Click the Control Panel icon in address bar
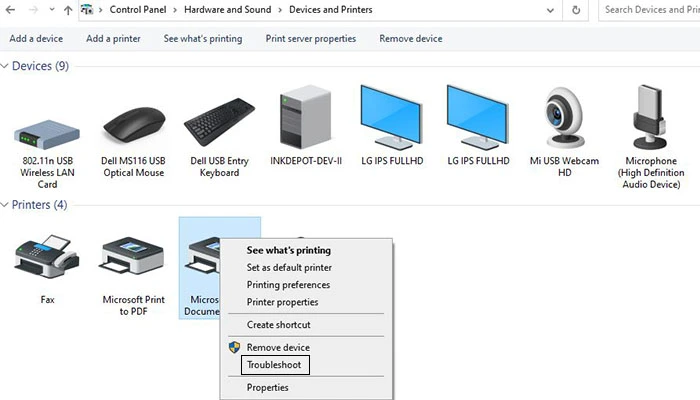This screenshot has height=400, width=700. (87, 9)
